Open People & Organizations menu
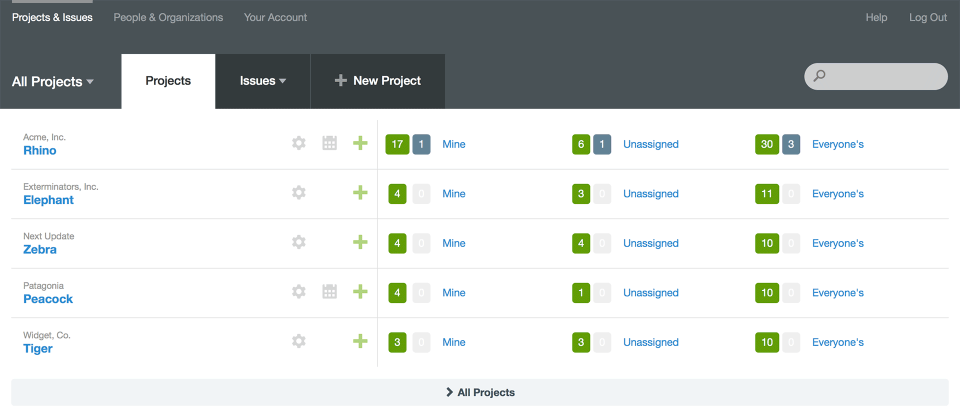This screenshot has height=413, width=960. tap(168, 17)
